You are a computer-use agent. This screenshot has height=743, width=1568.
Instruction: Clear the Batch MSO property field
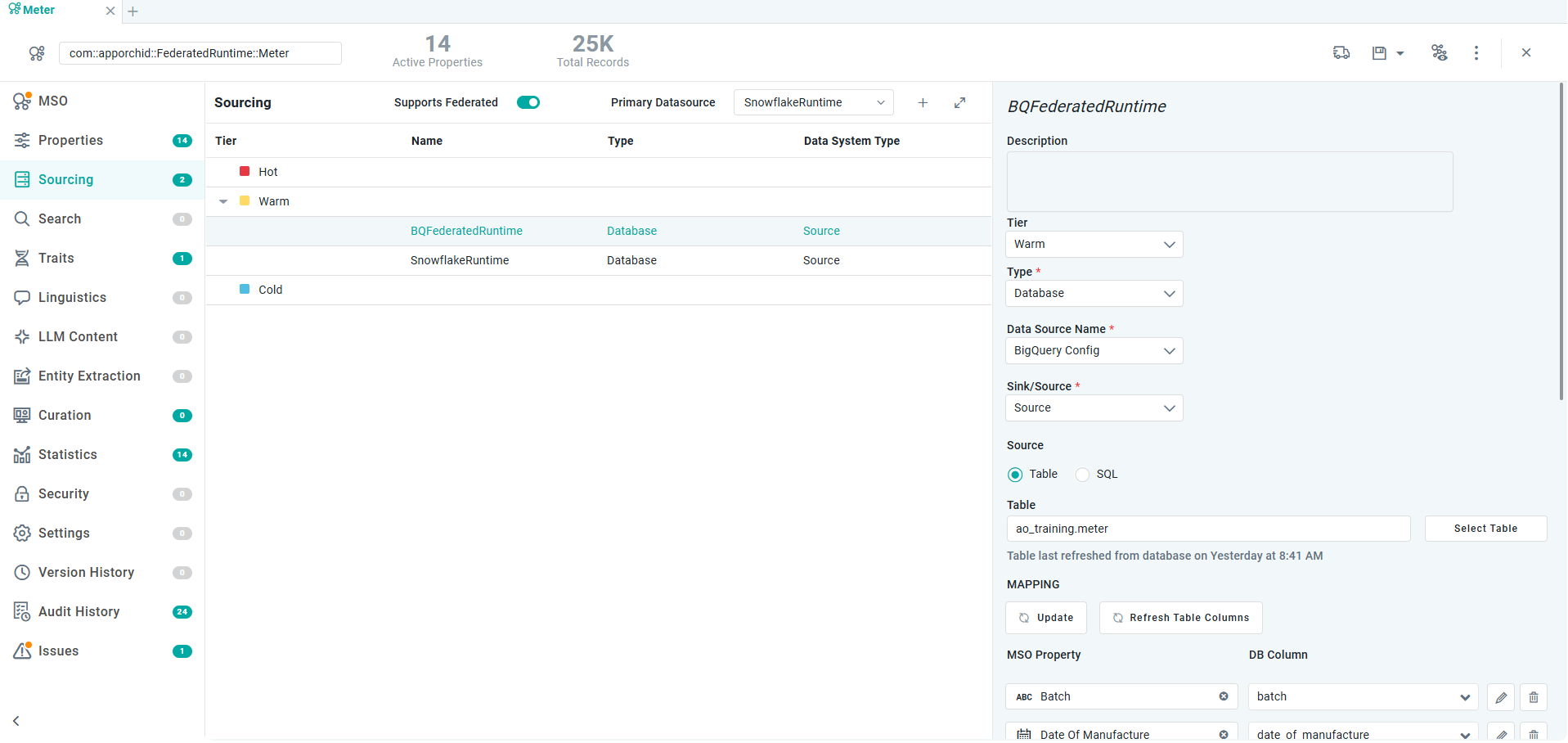tap(1224, 696)
